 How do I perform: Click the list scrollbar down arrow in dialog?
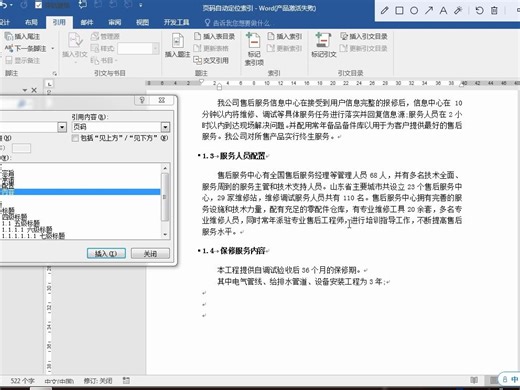click(x=165, y=235)
